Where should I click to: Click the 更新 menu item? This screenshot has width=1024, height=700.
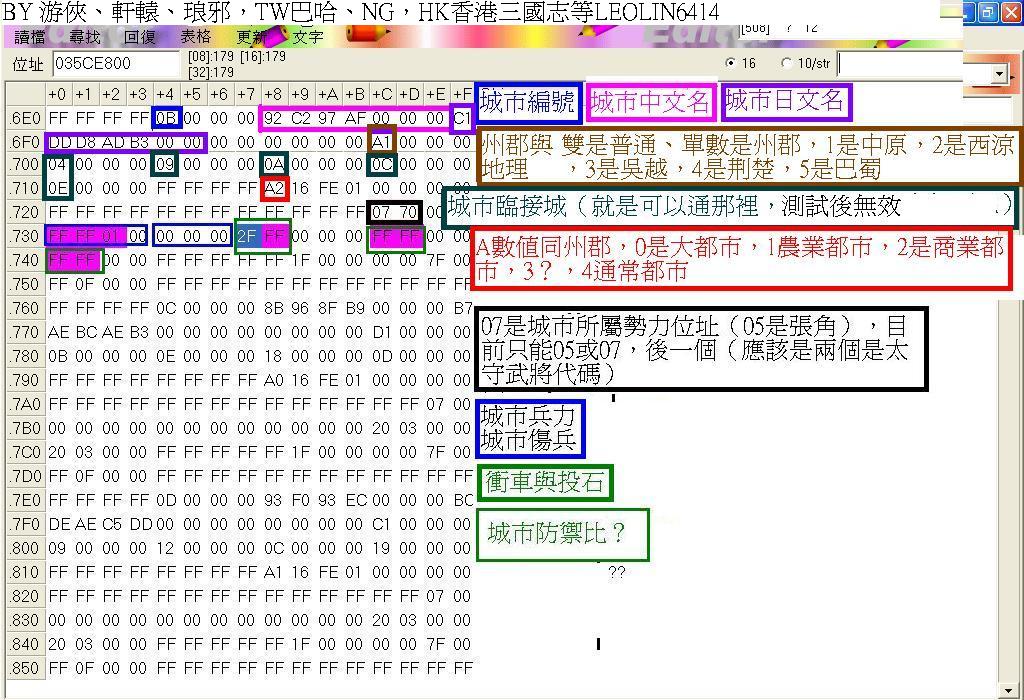[251, 37]
